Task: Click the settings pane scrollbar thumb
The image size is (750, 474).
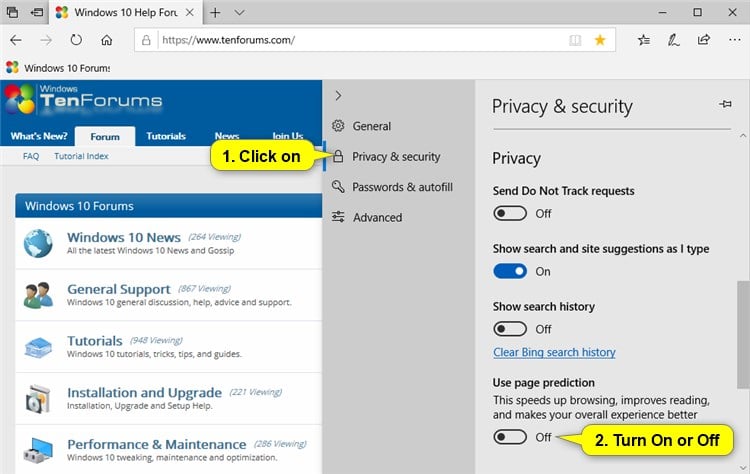Action: 743,335
